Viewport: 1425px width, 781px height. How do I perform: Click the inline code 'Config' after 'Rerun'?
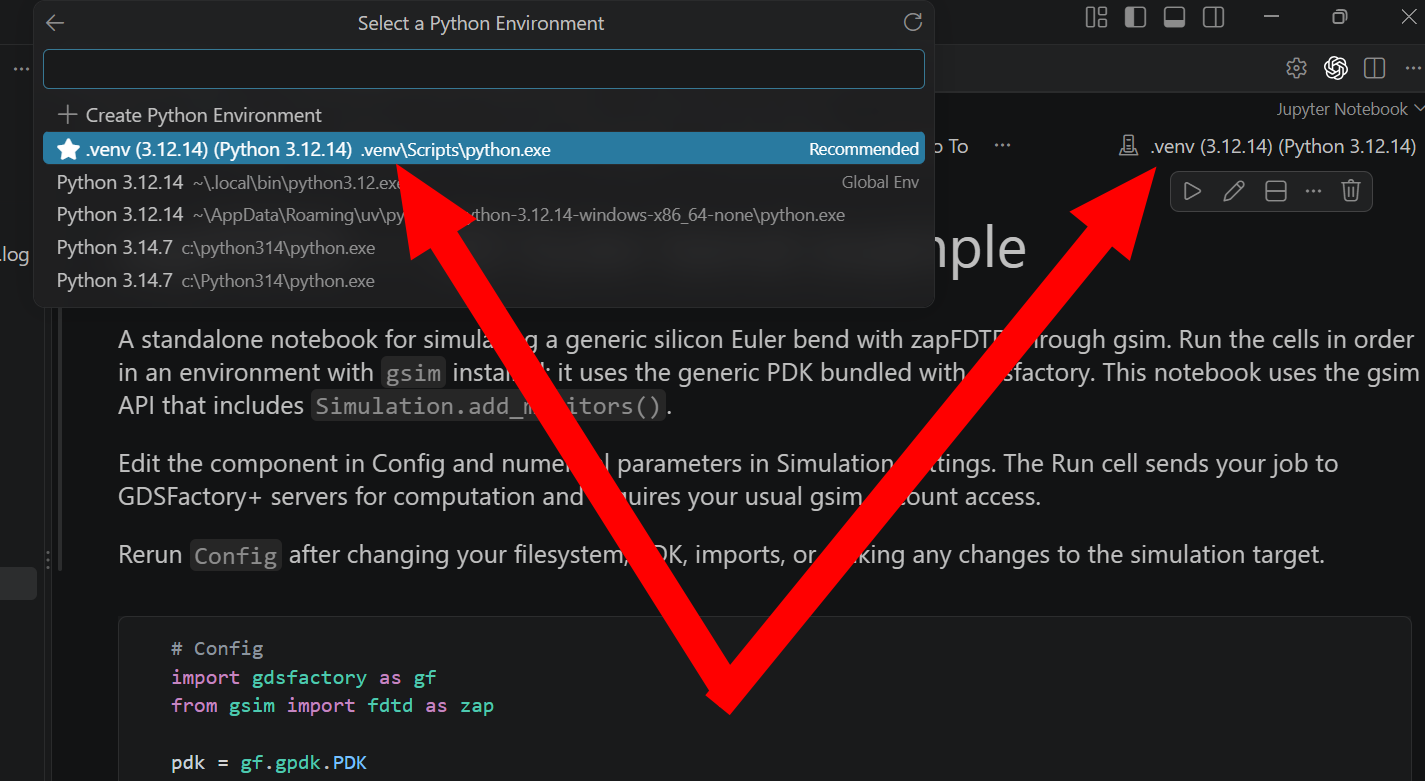click(236, 555)
